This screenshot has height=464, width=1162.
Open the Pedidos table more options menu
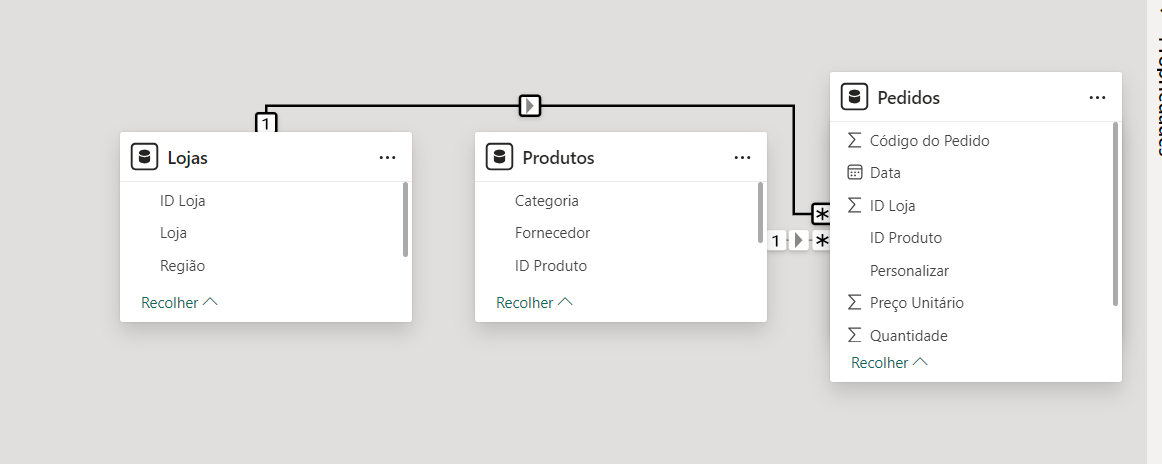pyautogui.click(x=1097, y=98)
